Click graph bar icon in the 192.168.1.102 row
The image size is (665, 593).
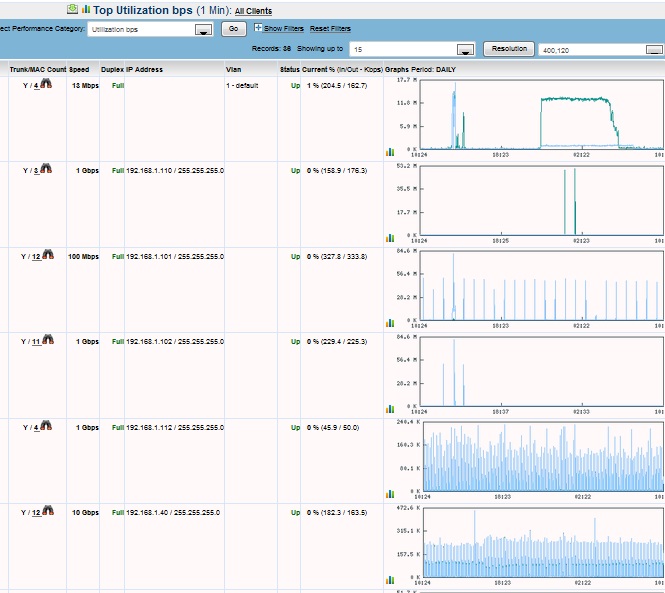pos(390,409)
